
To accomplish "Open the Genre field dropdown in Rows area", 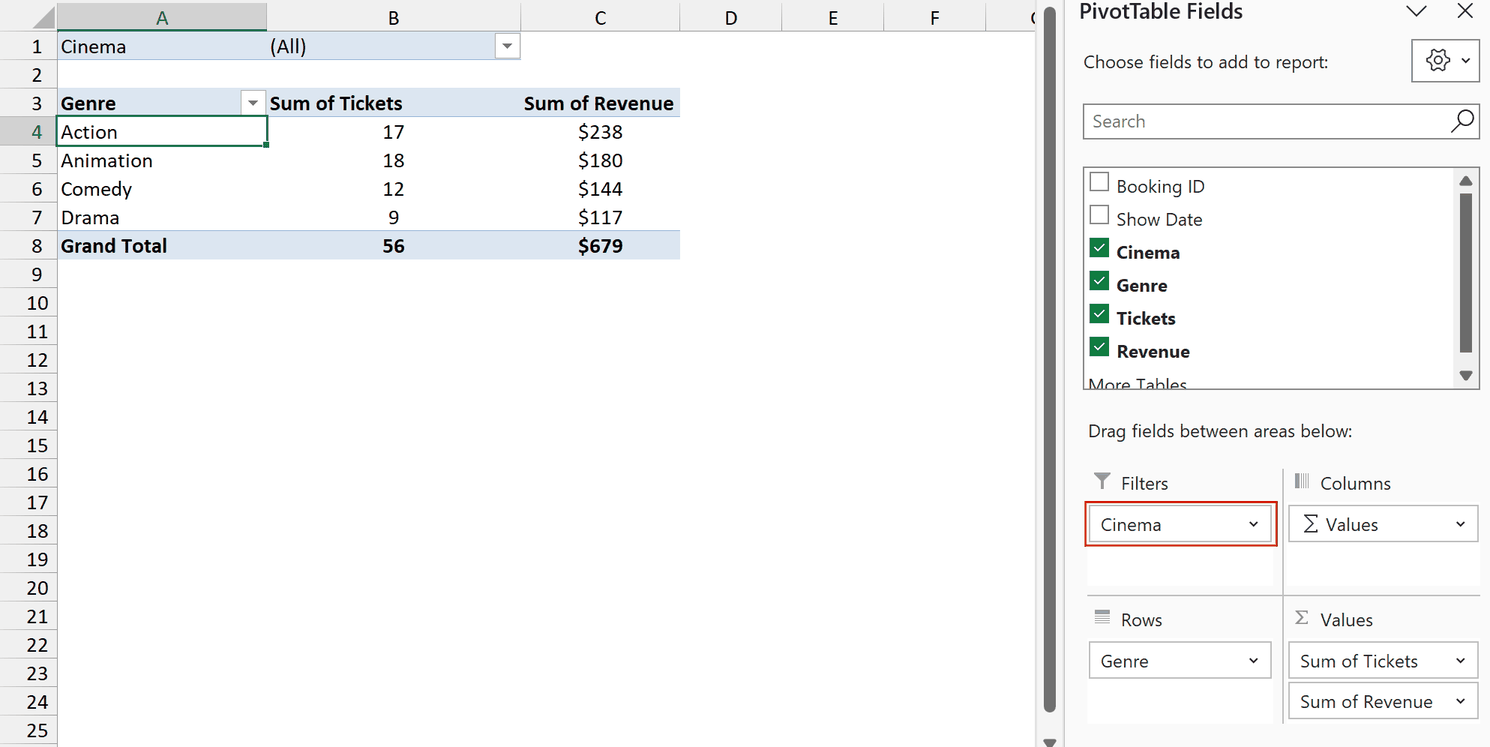I will [x=1253, y=661].
